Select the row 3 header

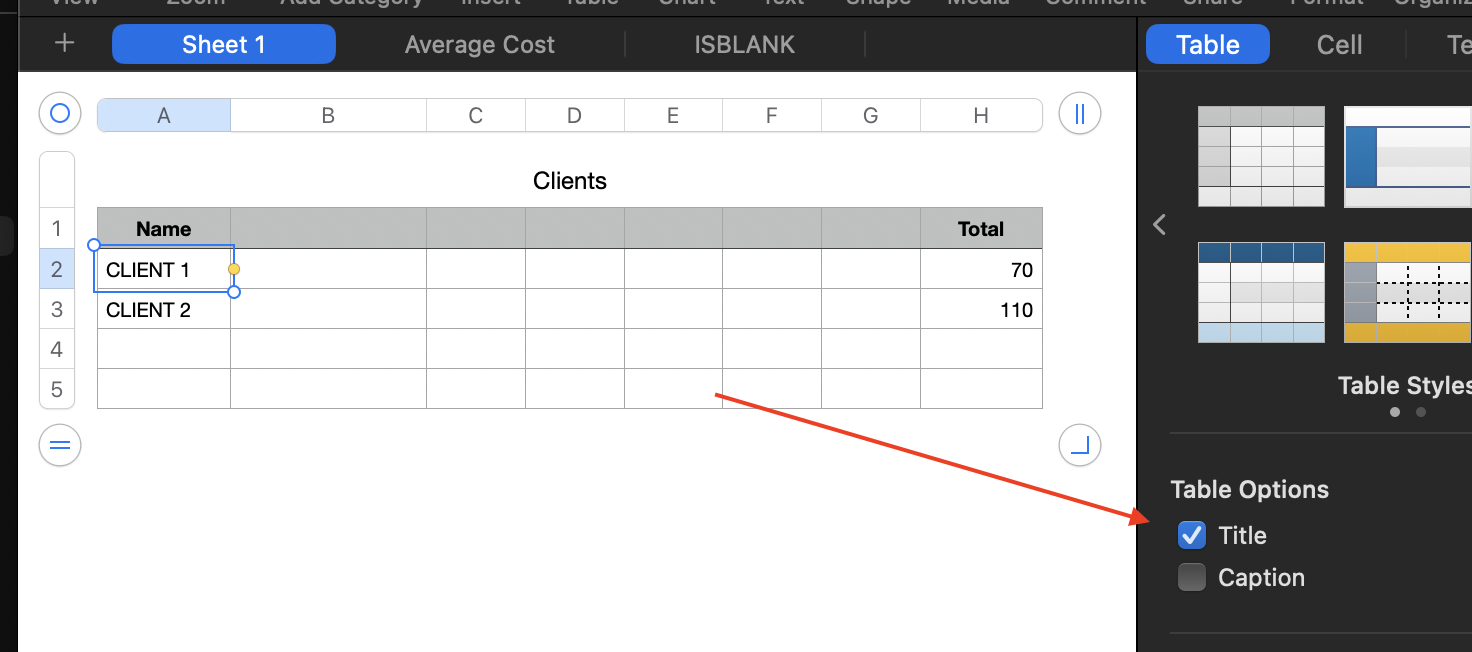57,310
